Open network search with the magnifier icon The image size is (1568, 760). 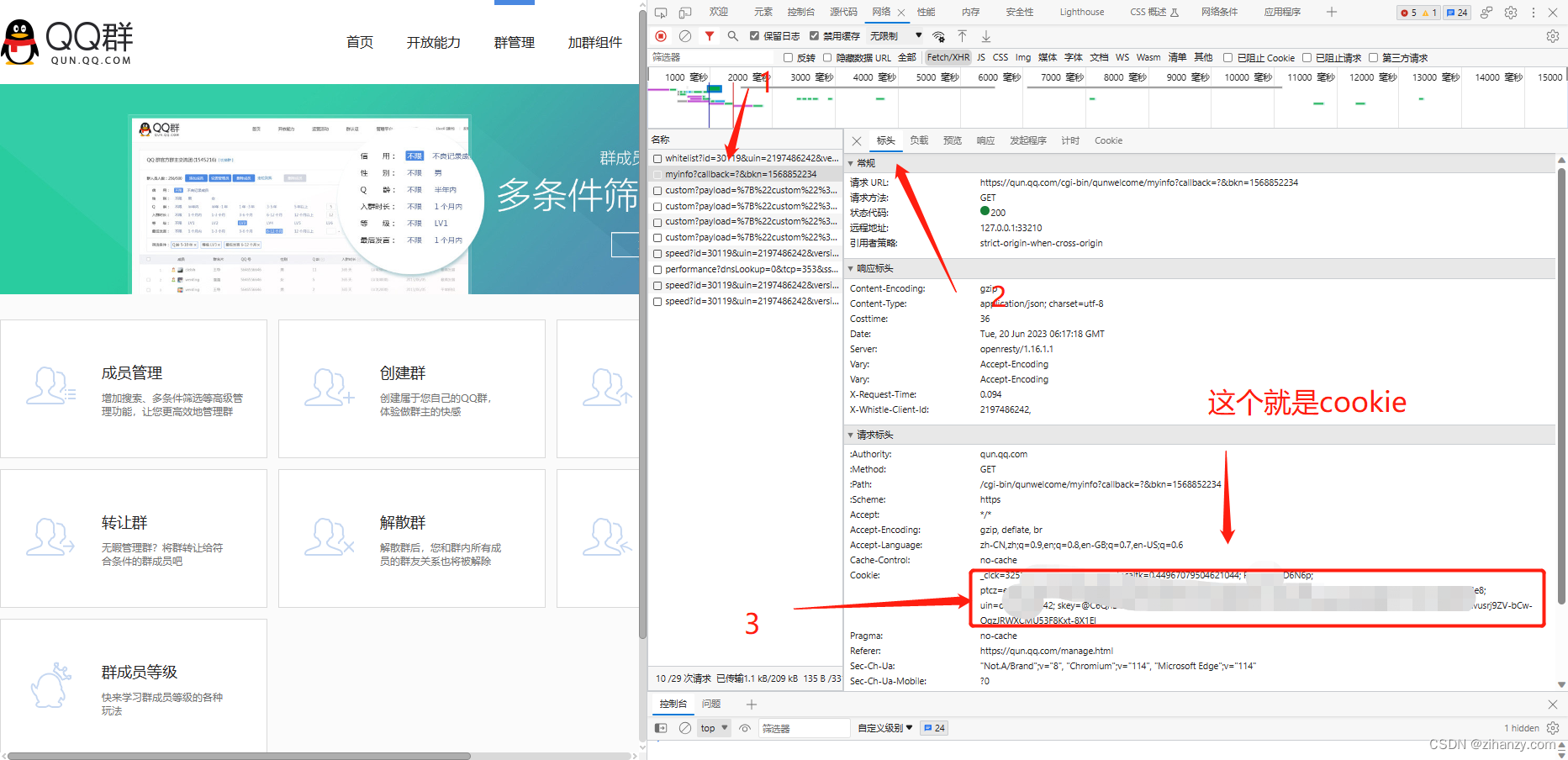(x=733, y=36)
